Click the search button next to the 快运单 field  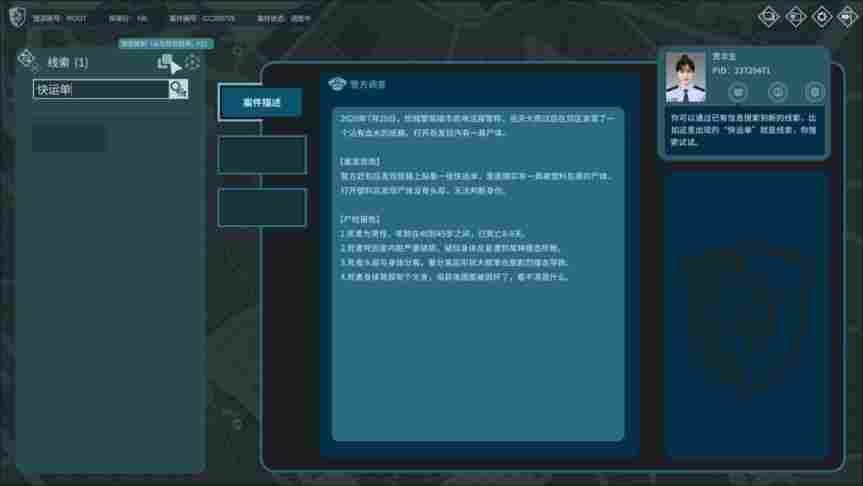click(178, 89)
